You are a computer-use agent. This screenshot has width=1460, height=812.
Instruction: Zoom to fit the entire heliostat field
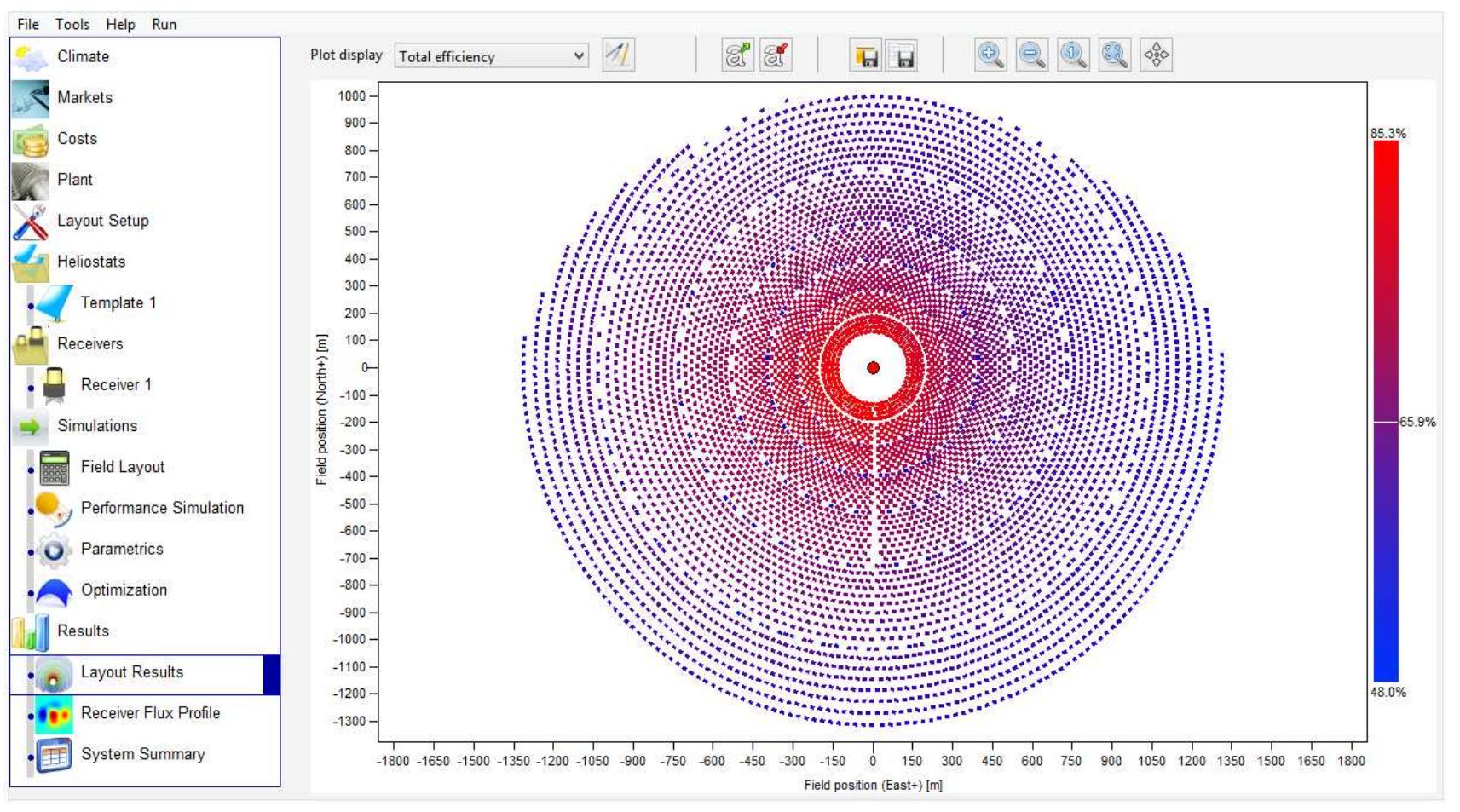(x=1113, y=56)
